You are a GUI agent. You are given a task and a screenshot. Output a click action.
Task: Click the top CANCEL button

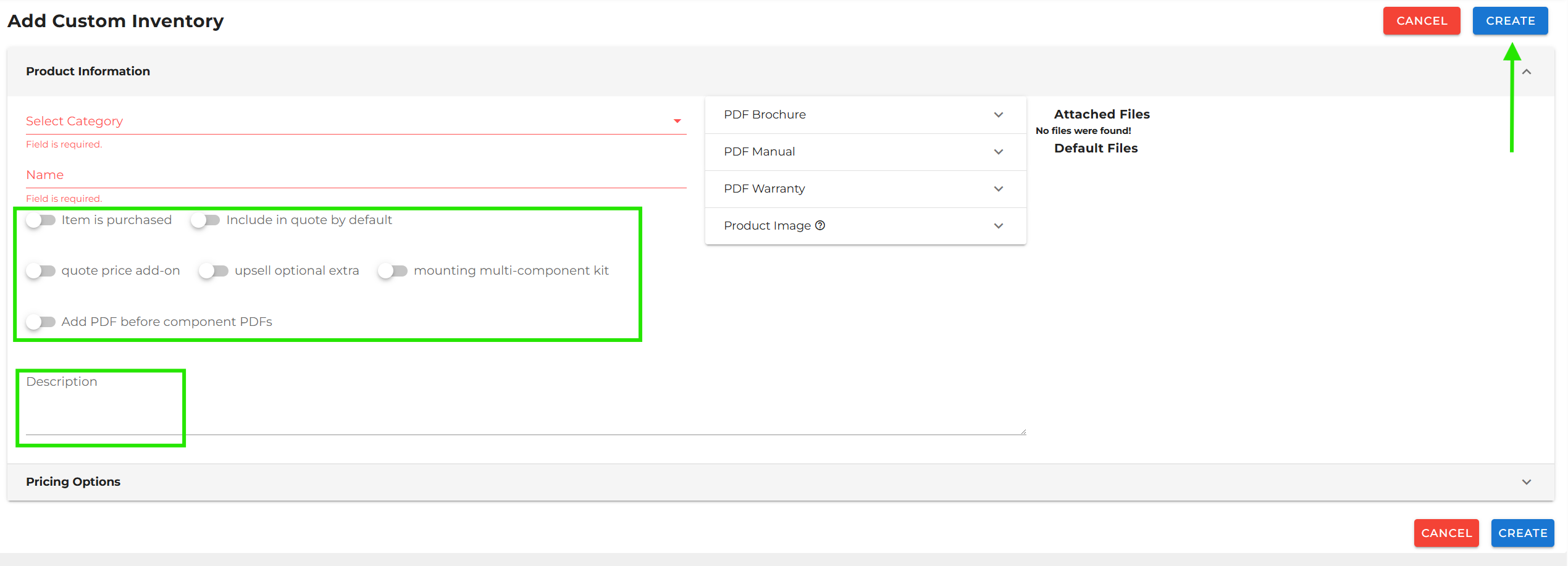coord(1421,21)
